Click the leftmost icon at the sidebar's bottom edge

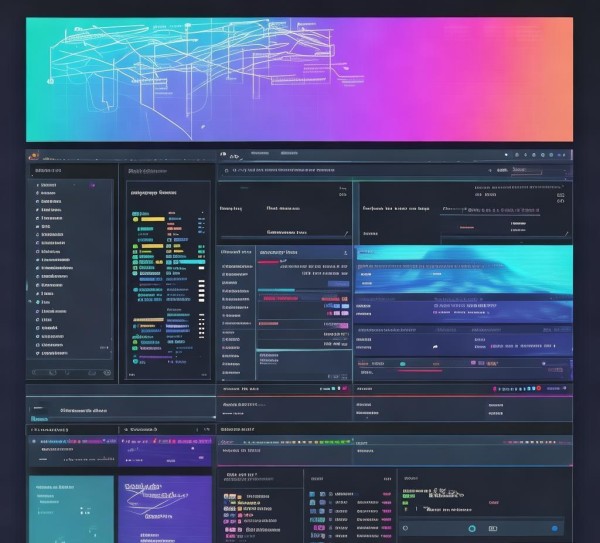[36, 372]
